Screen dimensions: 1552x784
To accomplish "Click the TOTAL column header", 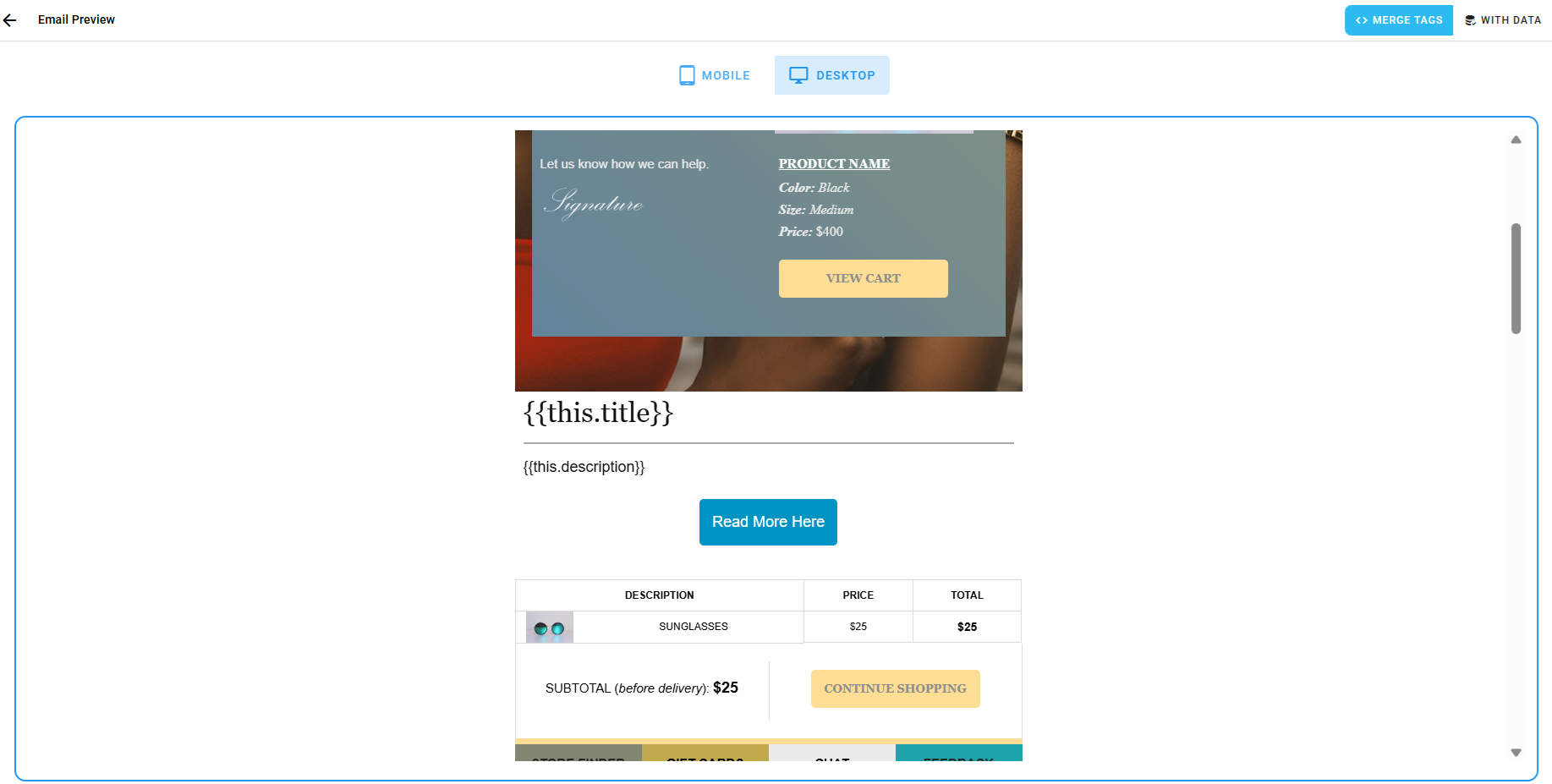I will click(x=967, y=595).
